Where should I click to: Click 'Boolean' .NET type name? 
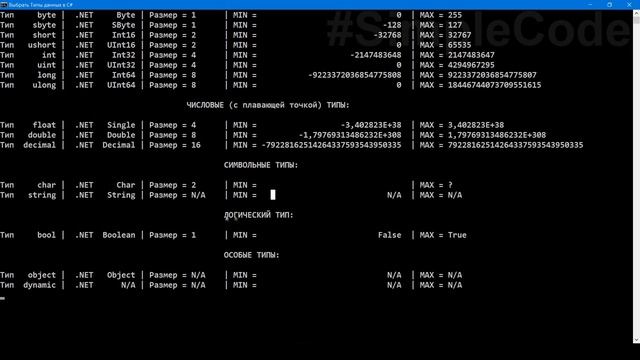coord(118,235)
